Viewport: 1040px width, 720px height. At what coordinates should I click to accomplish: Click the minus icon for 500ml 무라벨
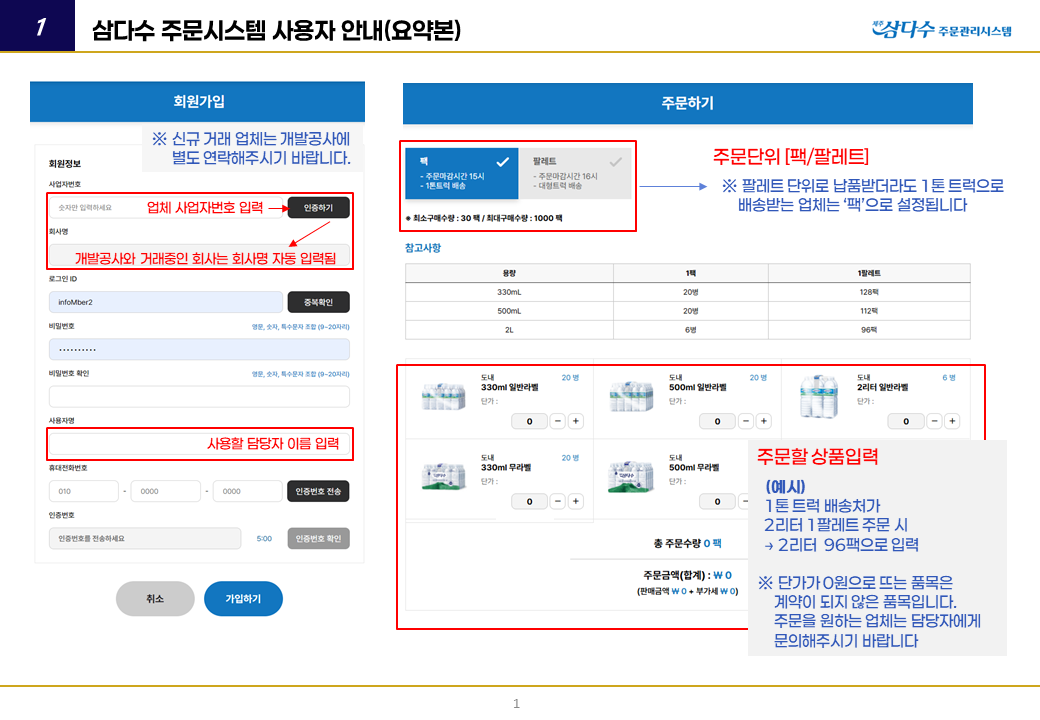747,501
